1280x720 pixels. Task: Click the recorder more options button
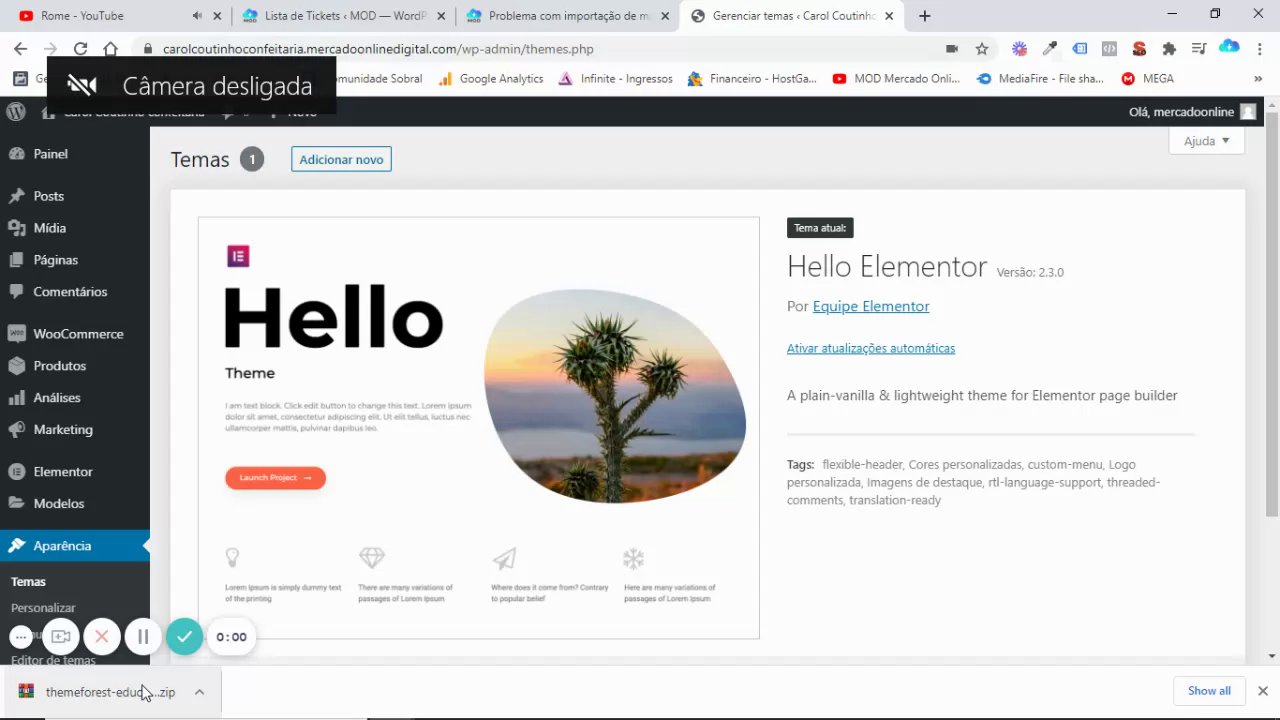[21, 637]
